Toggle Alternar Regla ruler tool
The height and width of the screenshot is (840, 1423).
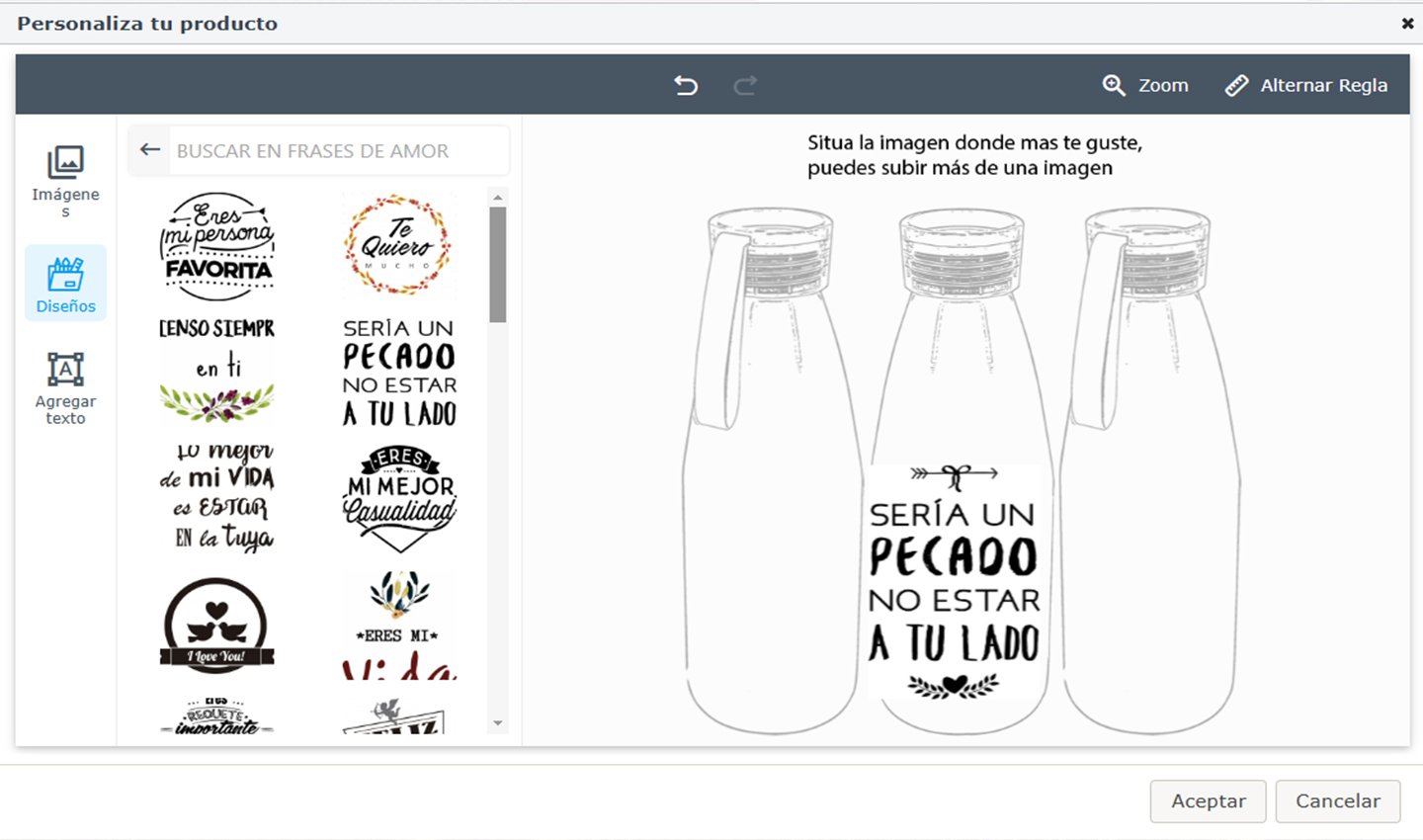[x=1306, y=85]
